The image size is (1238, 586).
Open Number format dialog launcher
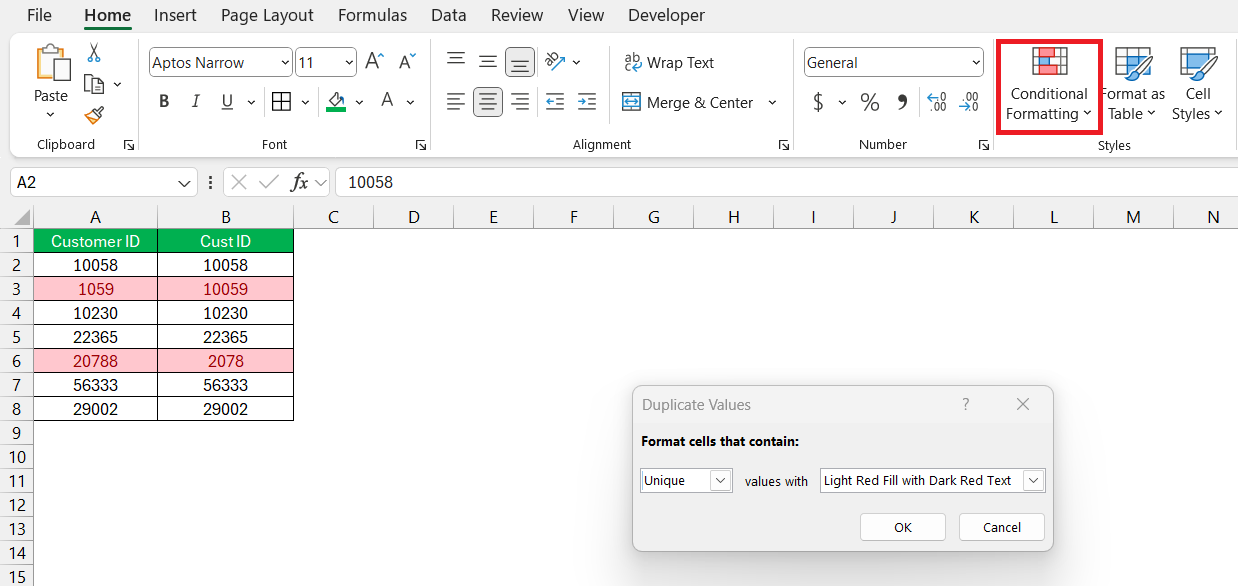pyautogui.click(x=984, y=145)
